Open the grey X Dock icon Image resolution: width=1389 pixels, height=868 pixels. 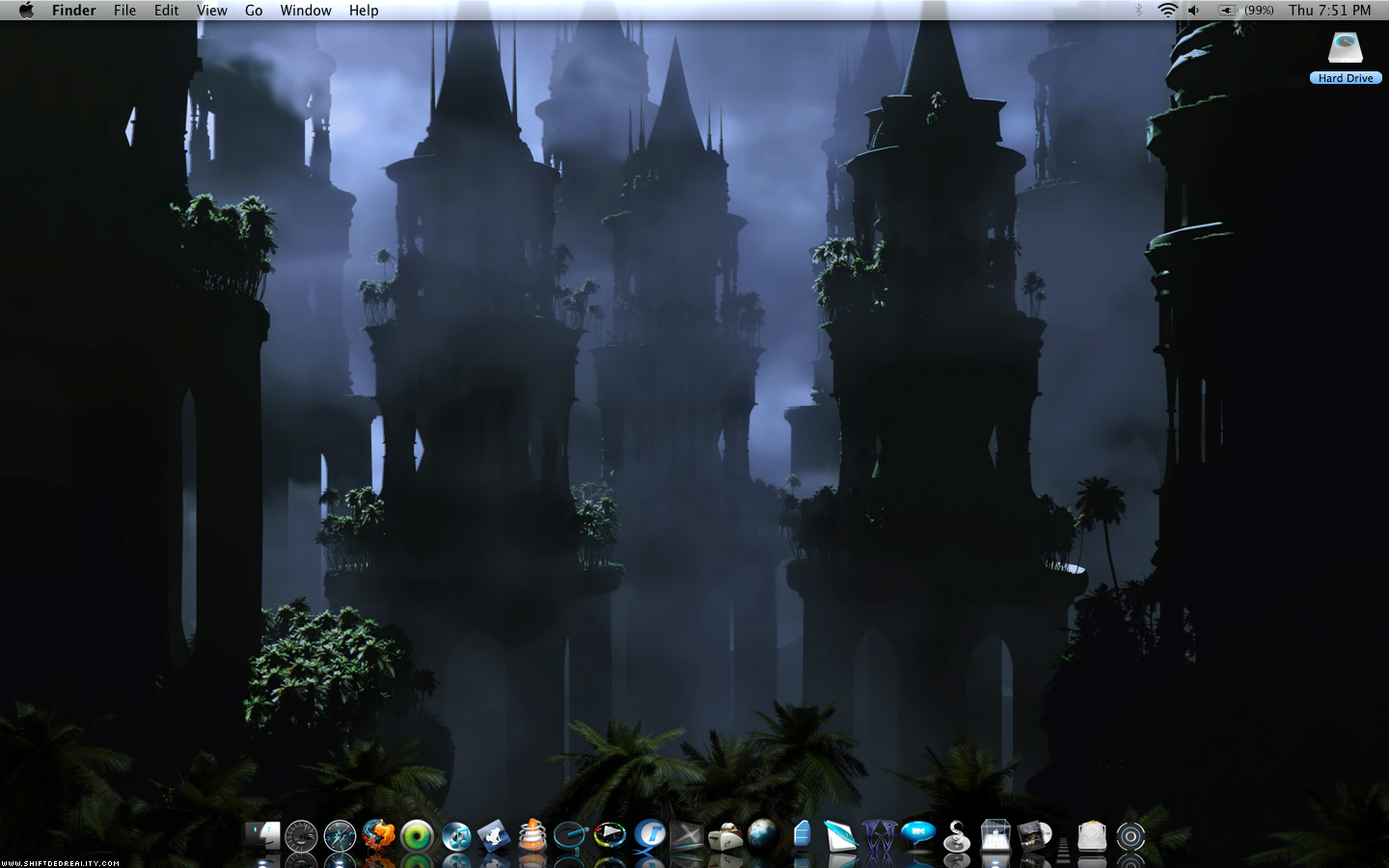pos(687,835)
